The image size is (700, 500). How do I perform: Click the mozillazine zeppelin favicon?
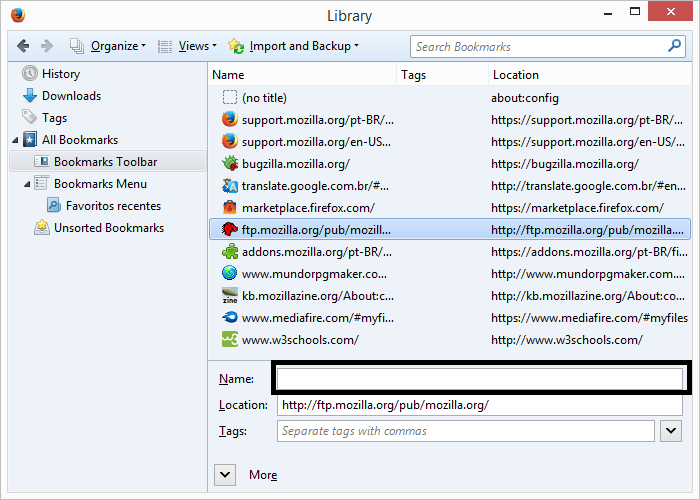[x=229, y=296]
